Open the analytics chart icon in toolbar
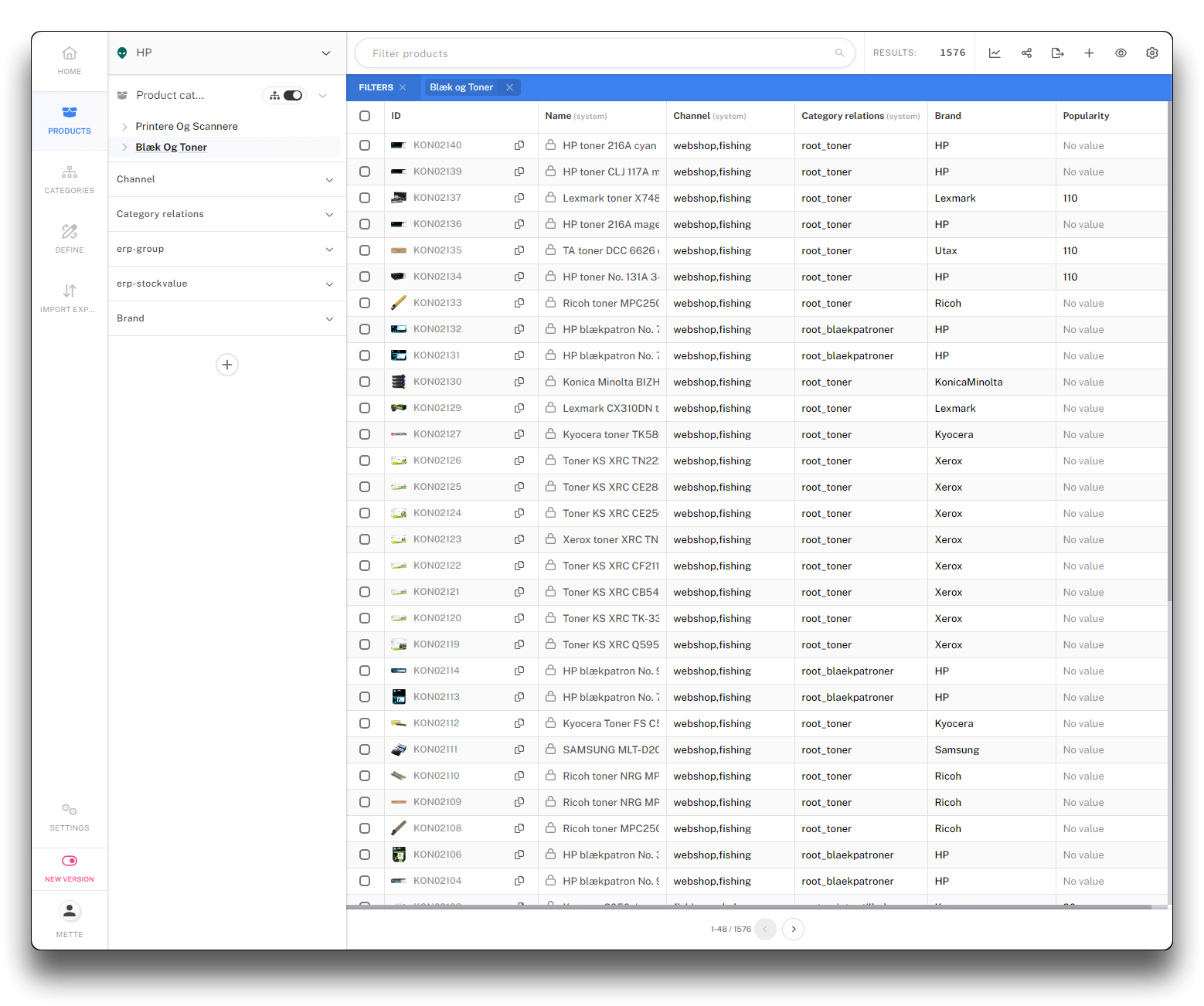This screenshot has width=1204, height=1006. click(x=995, y=53)
